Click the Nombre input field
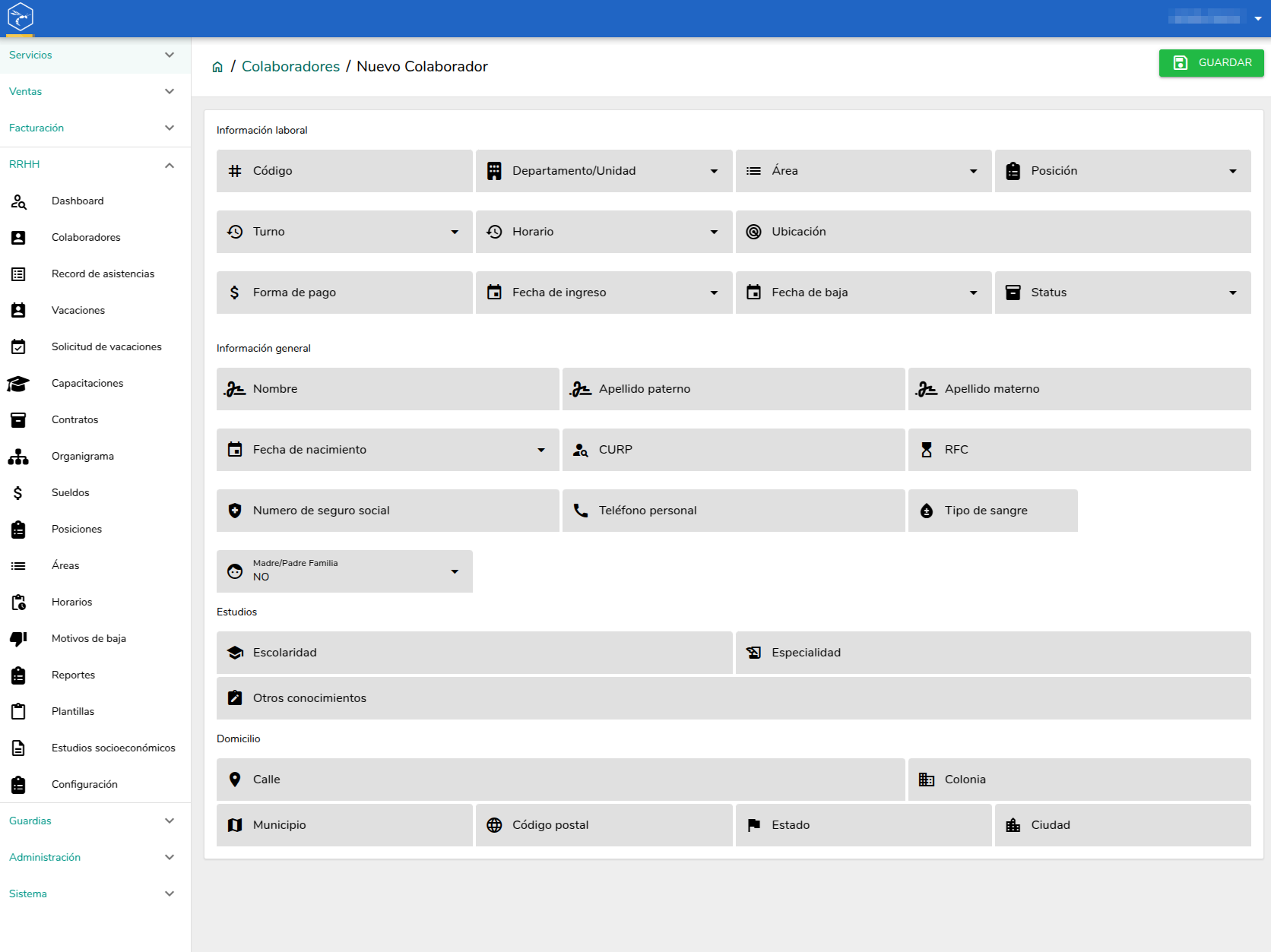Screen dimensions: 1271x952 click(x=388, y=389)
